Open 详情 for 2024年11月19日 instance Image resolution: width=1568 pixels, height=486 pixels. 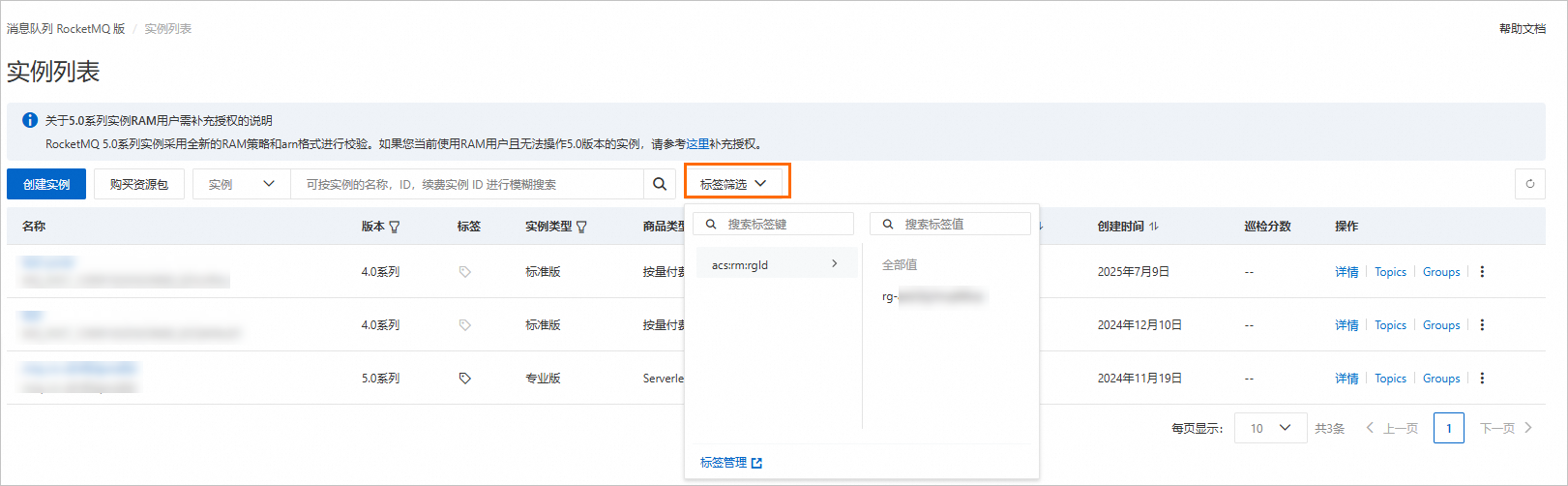1346,379
